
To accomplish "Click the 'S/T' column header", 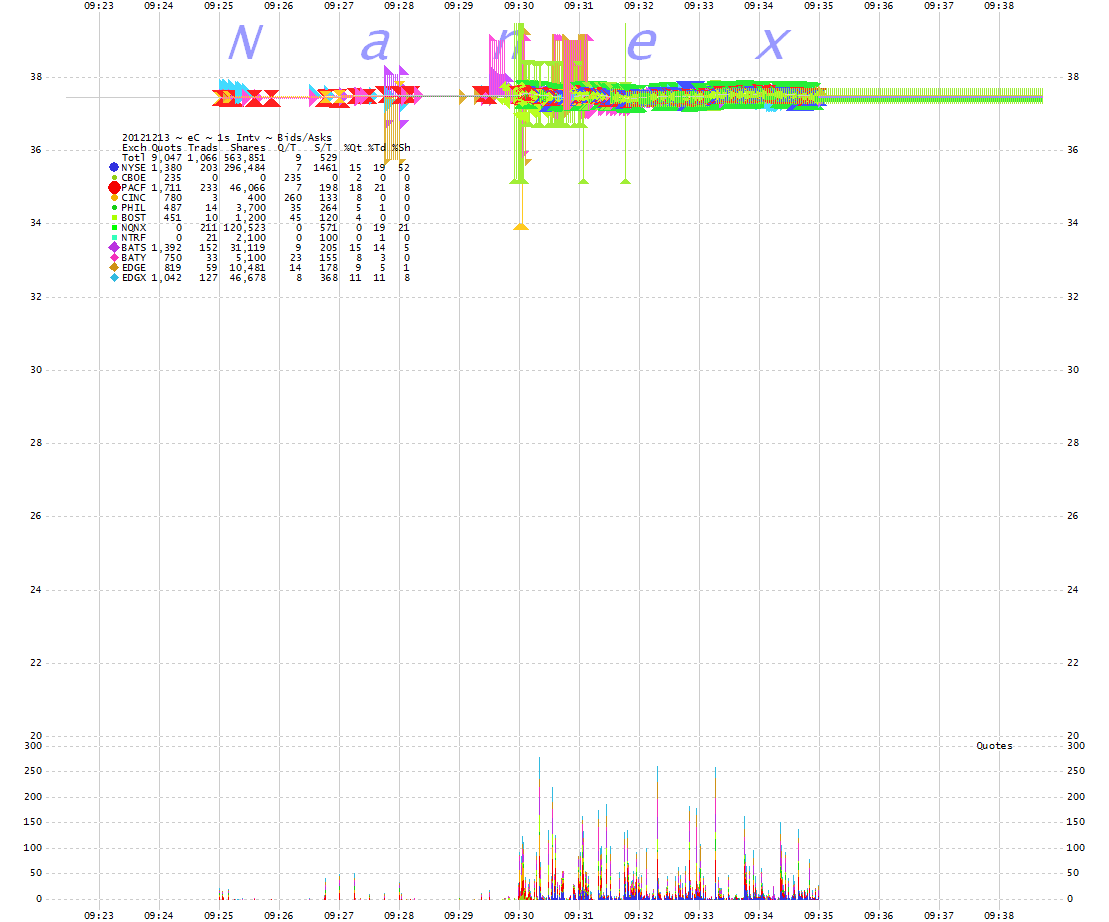I will pos(323,148).
